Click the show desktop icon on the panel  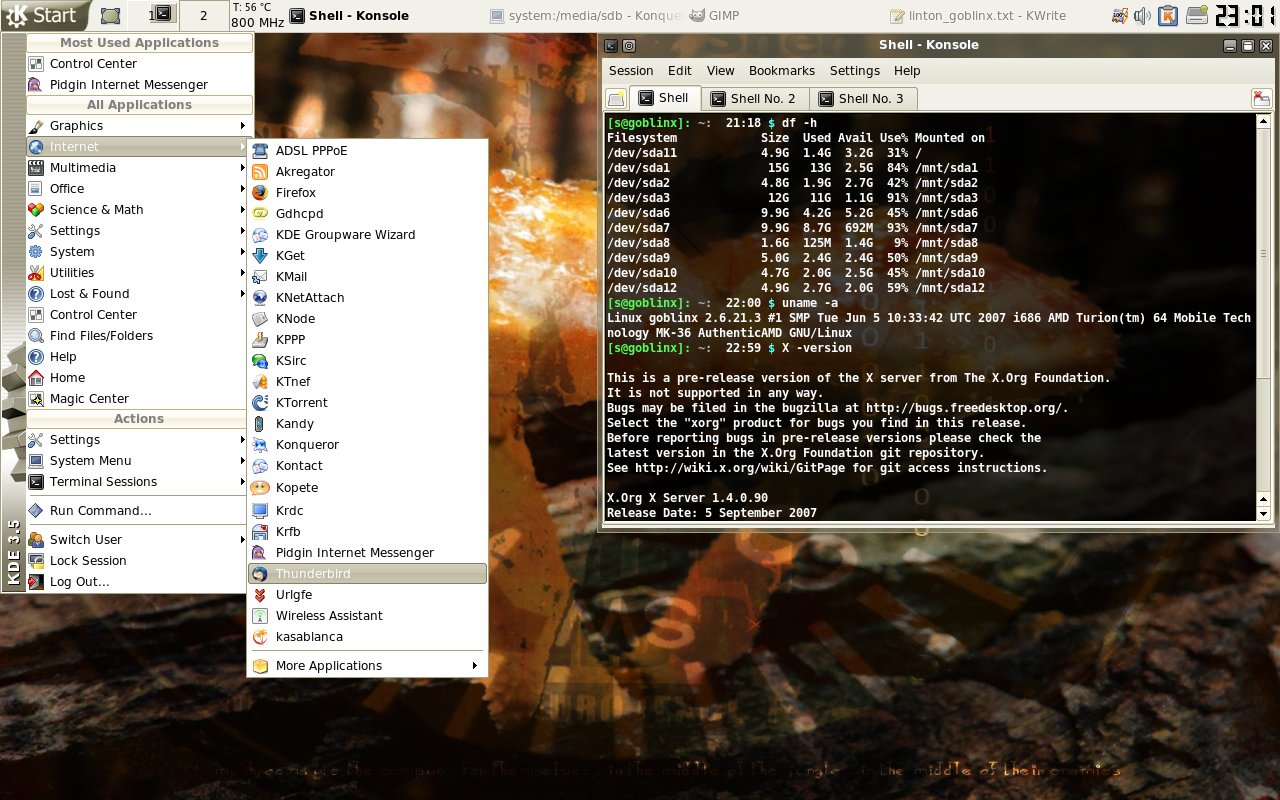point(111,16)
